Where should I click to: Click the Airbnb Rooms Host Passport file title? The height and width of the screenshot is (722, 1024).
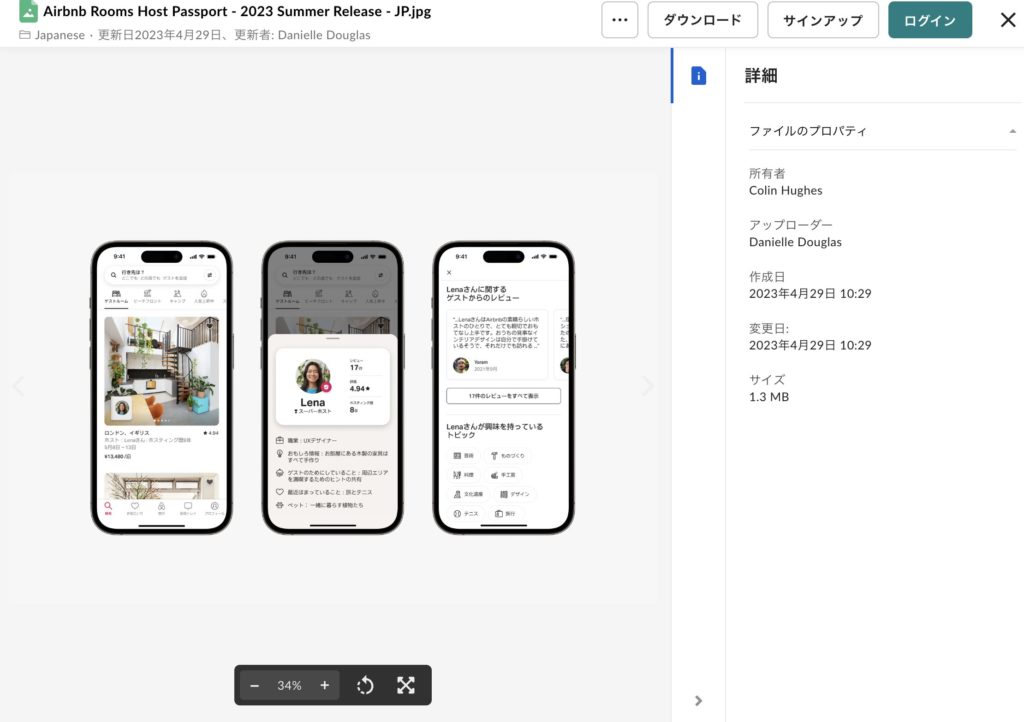point(227,13)
